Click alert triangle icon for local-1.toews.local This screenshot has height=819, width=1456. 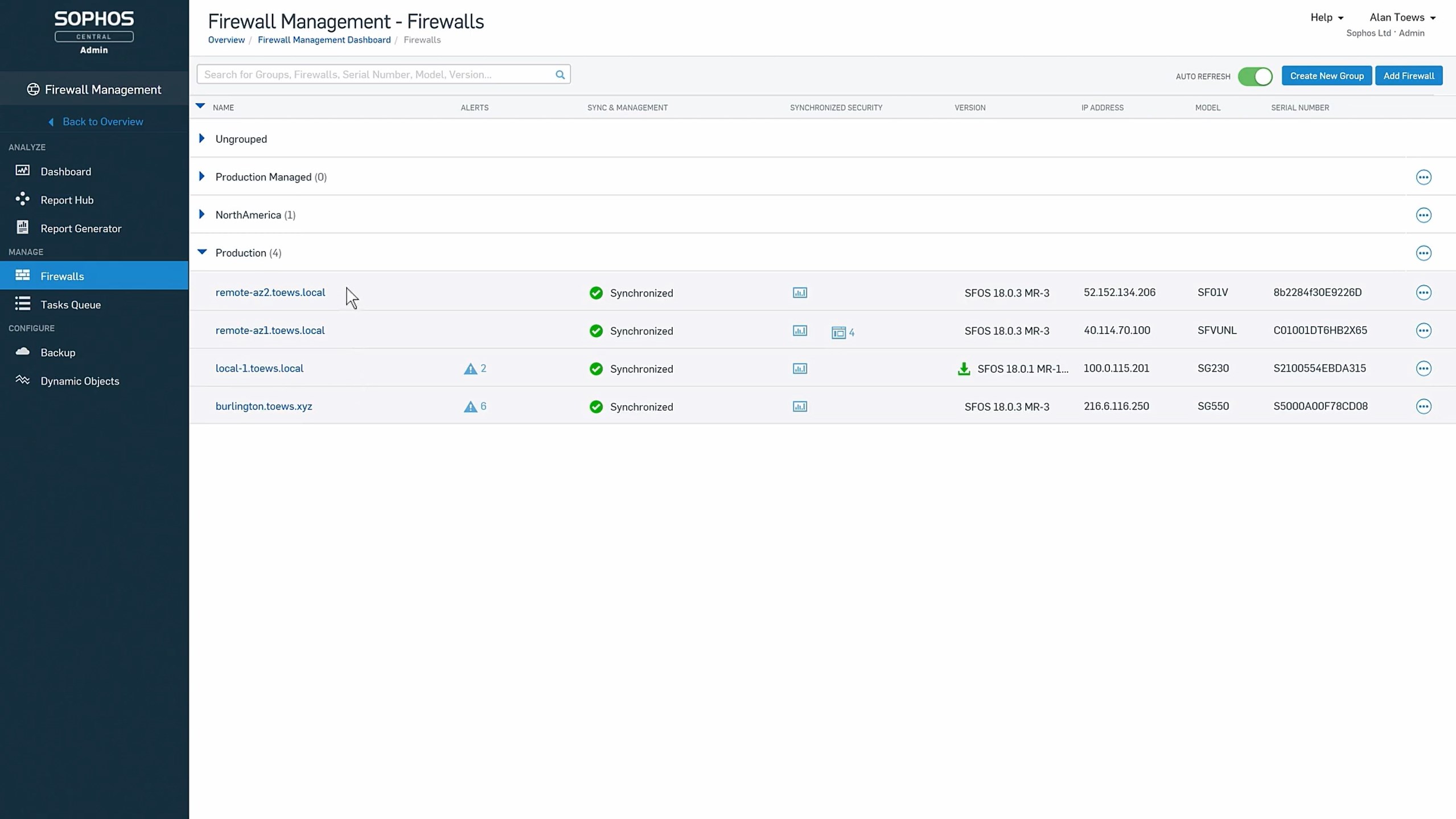[x=470, y=369]
